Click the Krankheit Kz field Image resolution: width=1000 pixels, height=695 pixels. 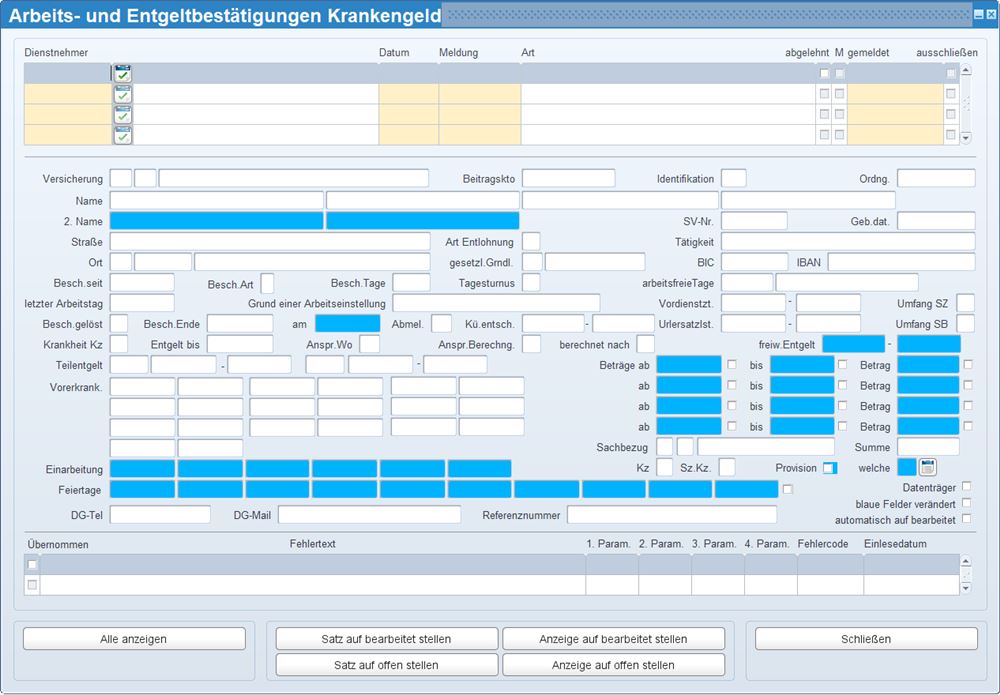click(x=119, y=344)
